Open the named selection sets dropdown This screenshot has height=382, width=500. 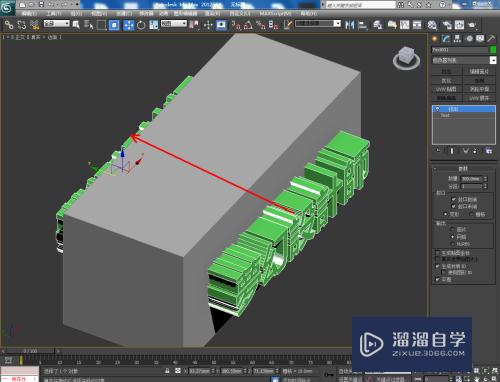[x=318, y=24]
